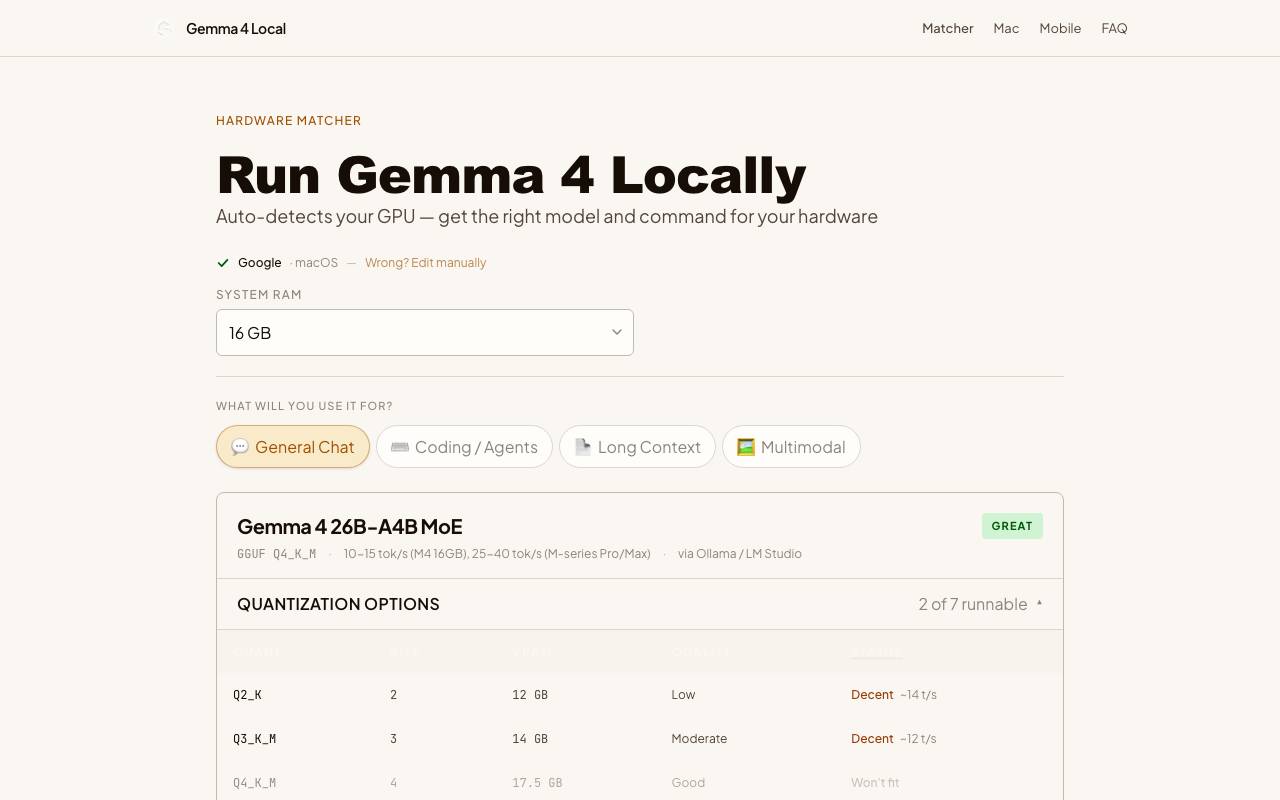Select the Long Context use case
This screenshot has width=1280, height=800.
(x=637, y=447)
